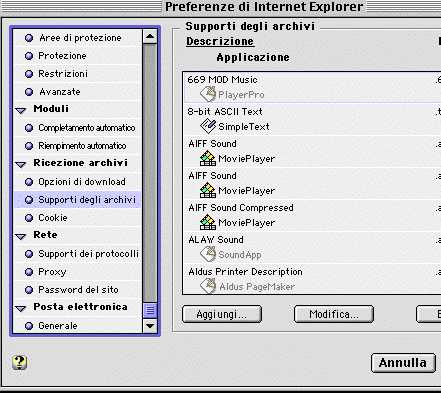Sort list by Descrizione column header
The height and width of the screenshot is (393, 441).
pyautogui.click(x=220, y=41)
